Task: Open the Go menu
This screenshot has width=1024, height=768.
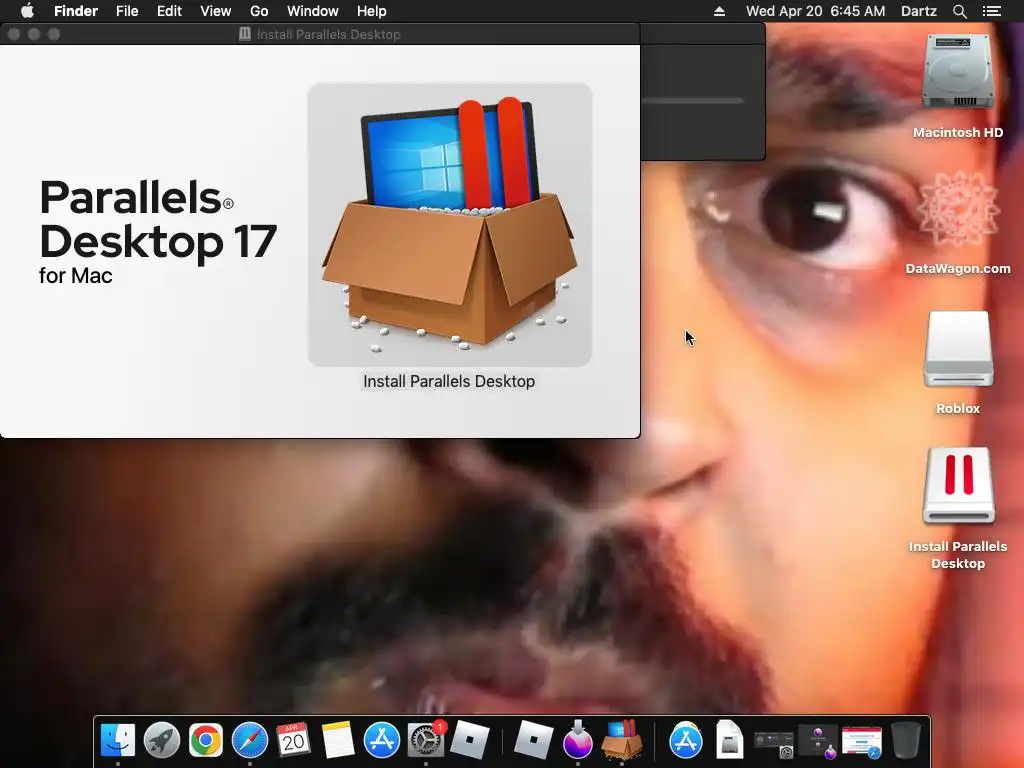Action: [259, 11]
